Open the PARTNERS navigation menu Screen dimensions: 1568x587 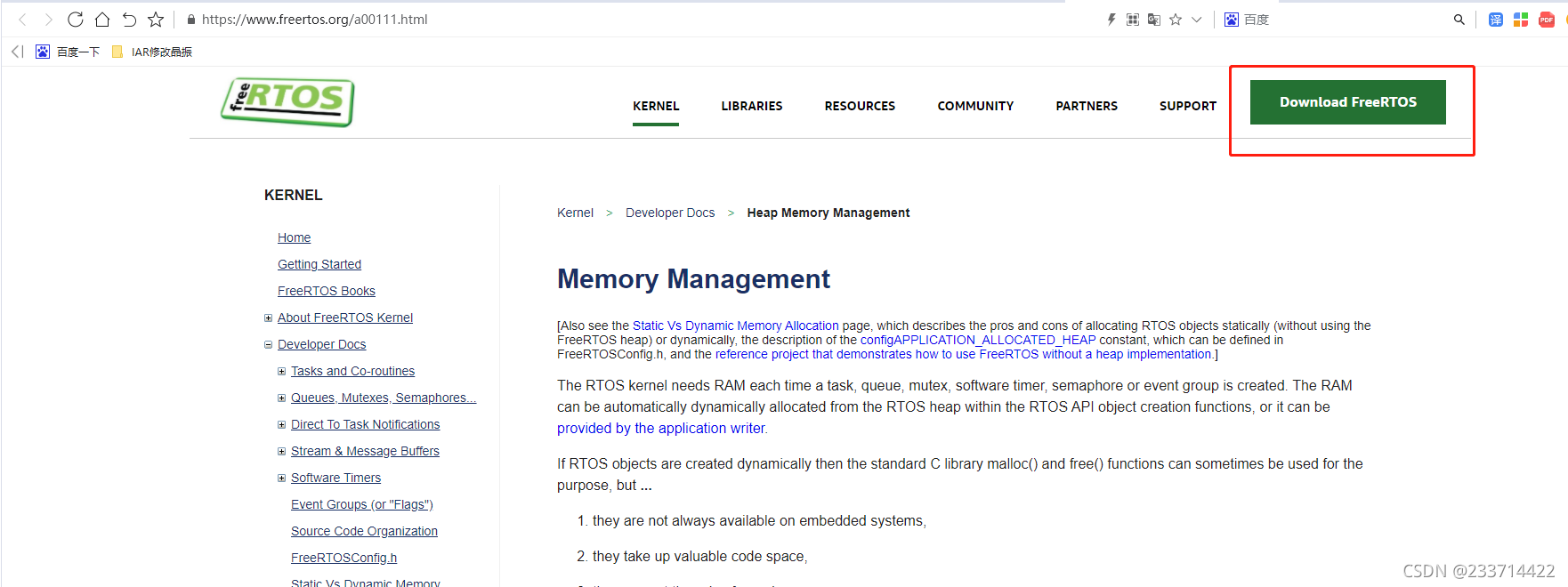tap(1087, 106)
